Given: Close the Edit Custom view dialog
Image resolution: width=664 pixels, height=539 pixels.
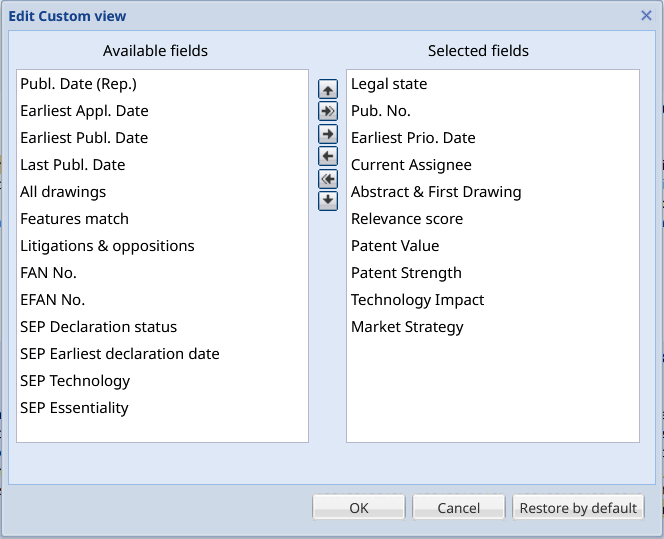Looking at the screenshot, I should point(646,16).
